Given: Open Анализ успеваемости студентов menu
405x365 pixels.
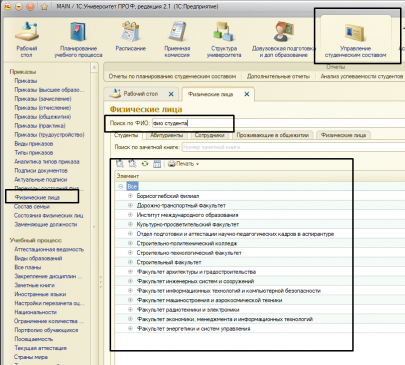Looking at the screenshot, I should [x=362, y=76].
